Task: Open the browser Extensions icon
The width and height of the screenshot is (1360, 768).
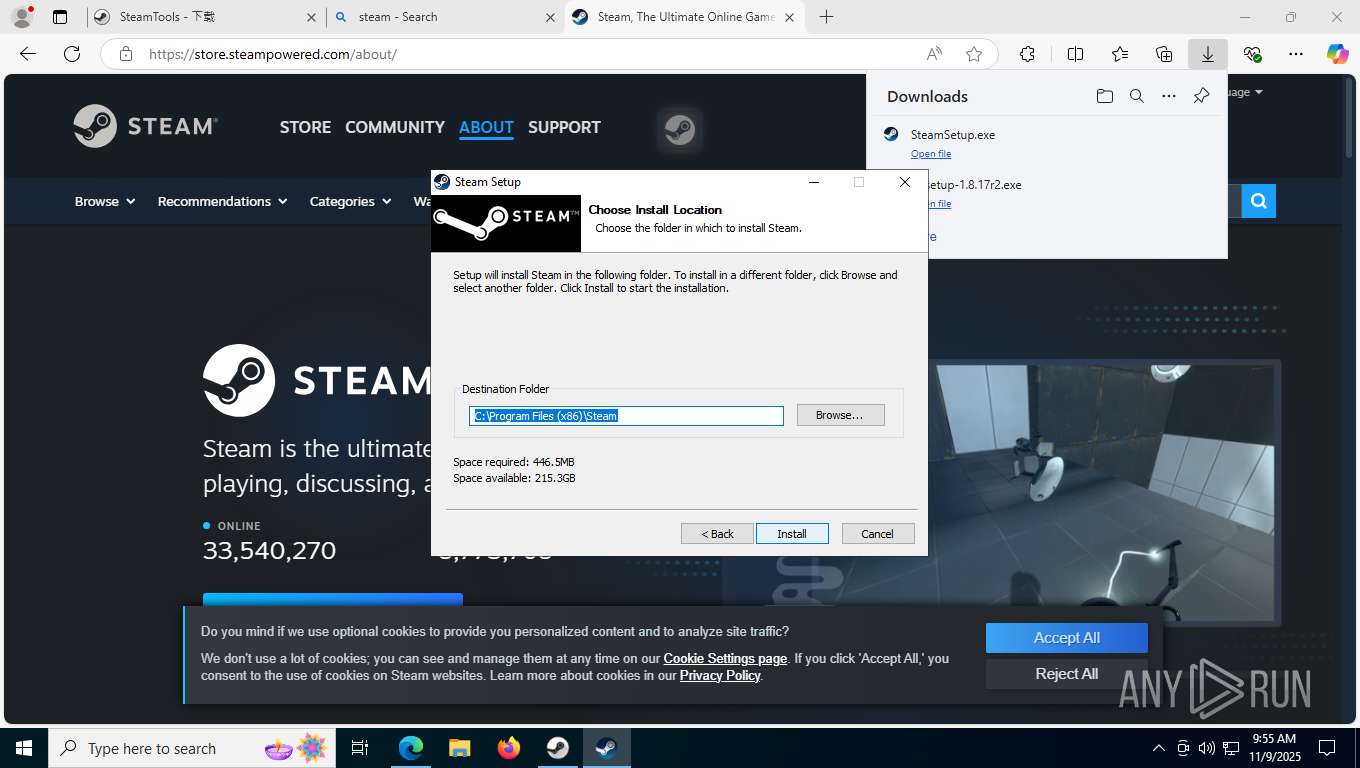Action: [1027, 54]
